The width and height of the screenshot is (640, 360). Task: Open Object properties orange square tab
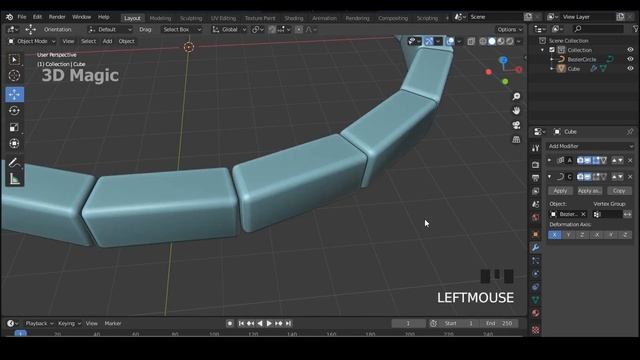(536, 234)
